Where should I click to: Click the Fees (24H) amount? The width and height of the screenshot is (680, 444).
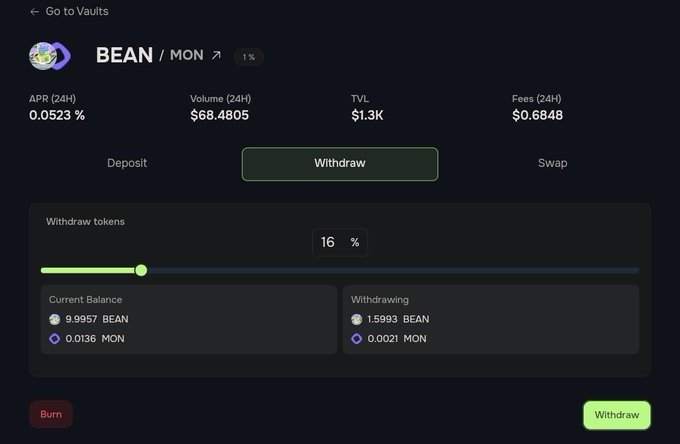point(537,115)
